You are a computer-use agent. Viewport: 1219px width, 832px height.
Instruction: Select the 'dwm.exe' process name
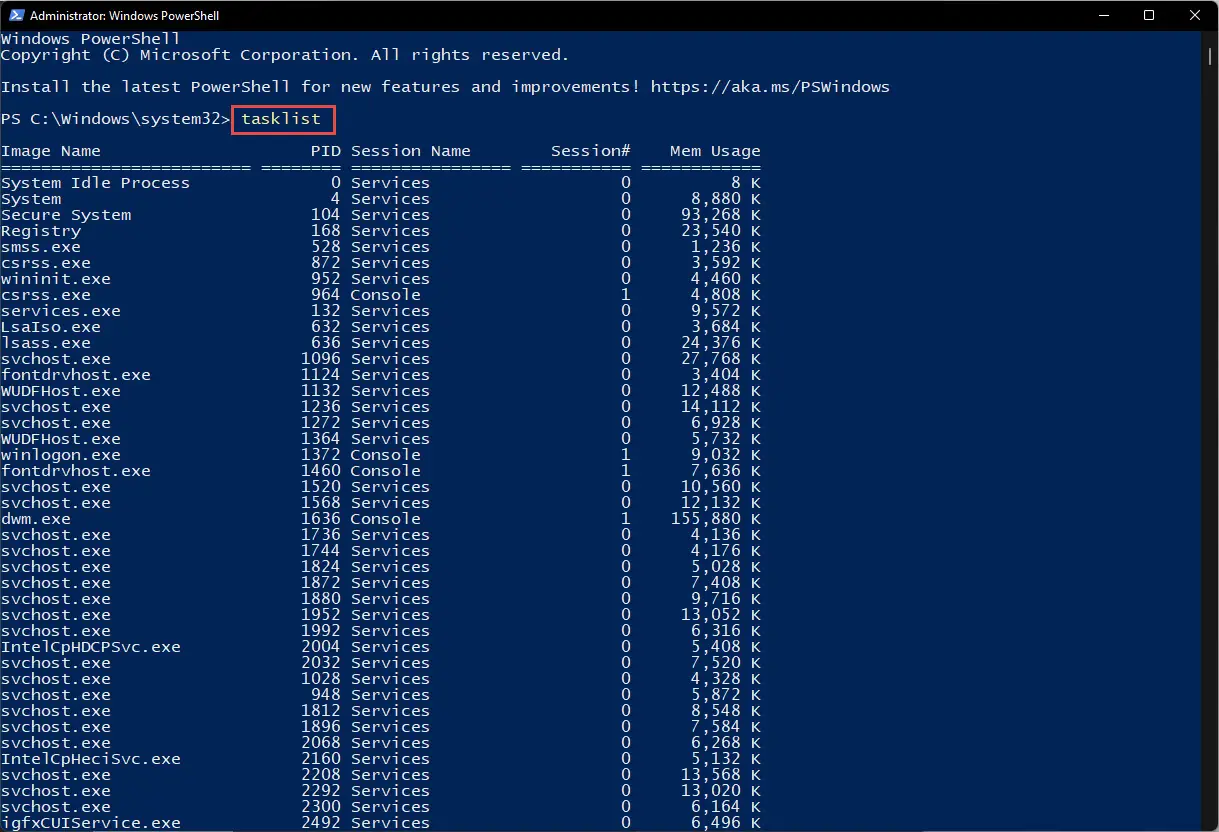[36, 519]
